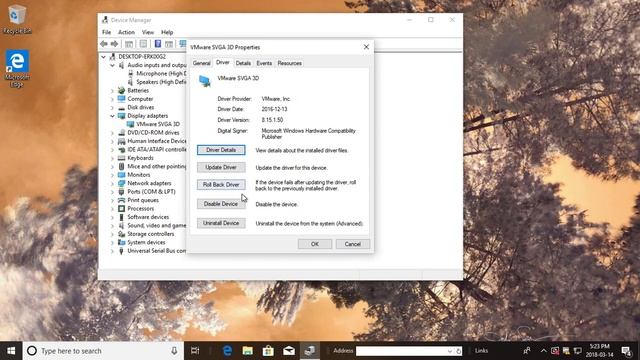The width and height of the screenshot is (640, 360).
Task: Expand the Ports (COM & LPT) node
Action: (x=112, y=192)
